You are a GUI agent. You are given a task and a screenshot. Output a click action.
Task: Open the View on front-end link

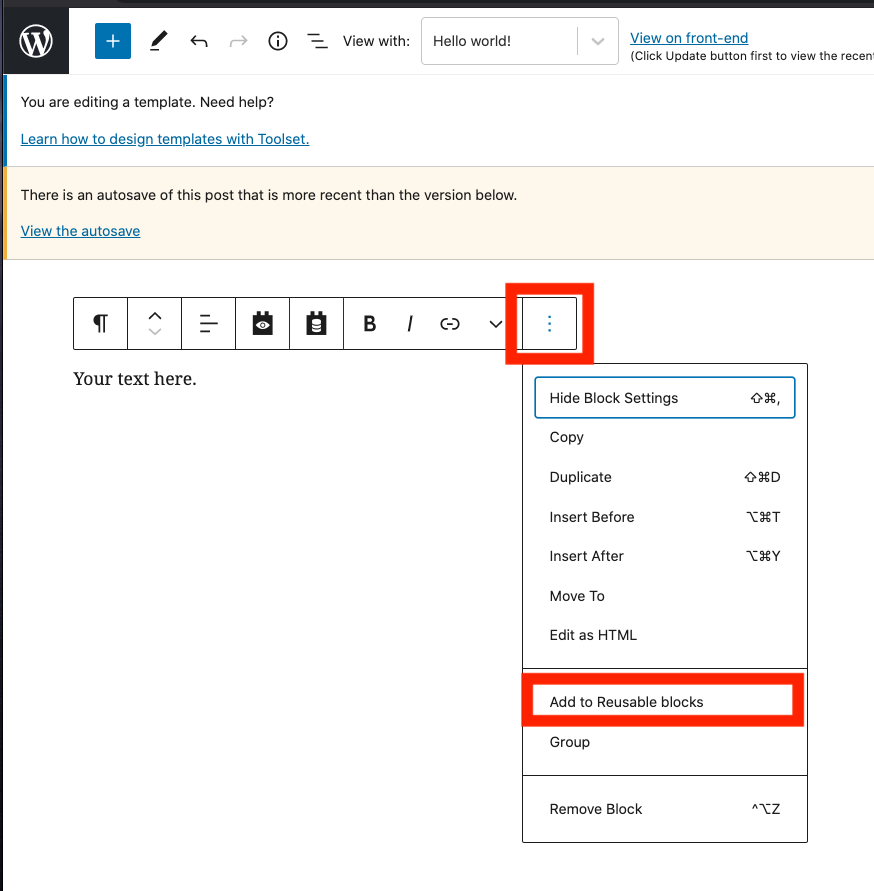689,38
